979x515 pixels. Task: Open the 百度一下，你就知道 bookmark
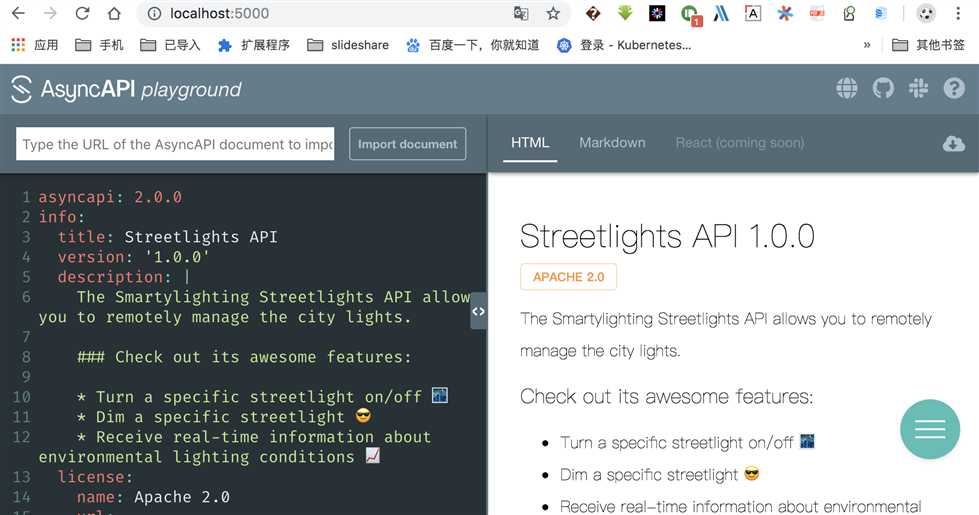click(x=473, y=45)
